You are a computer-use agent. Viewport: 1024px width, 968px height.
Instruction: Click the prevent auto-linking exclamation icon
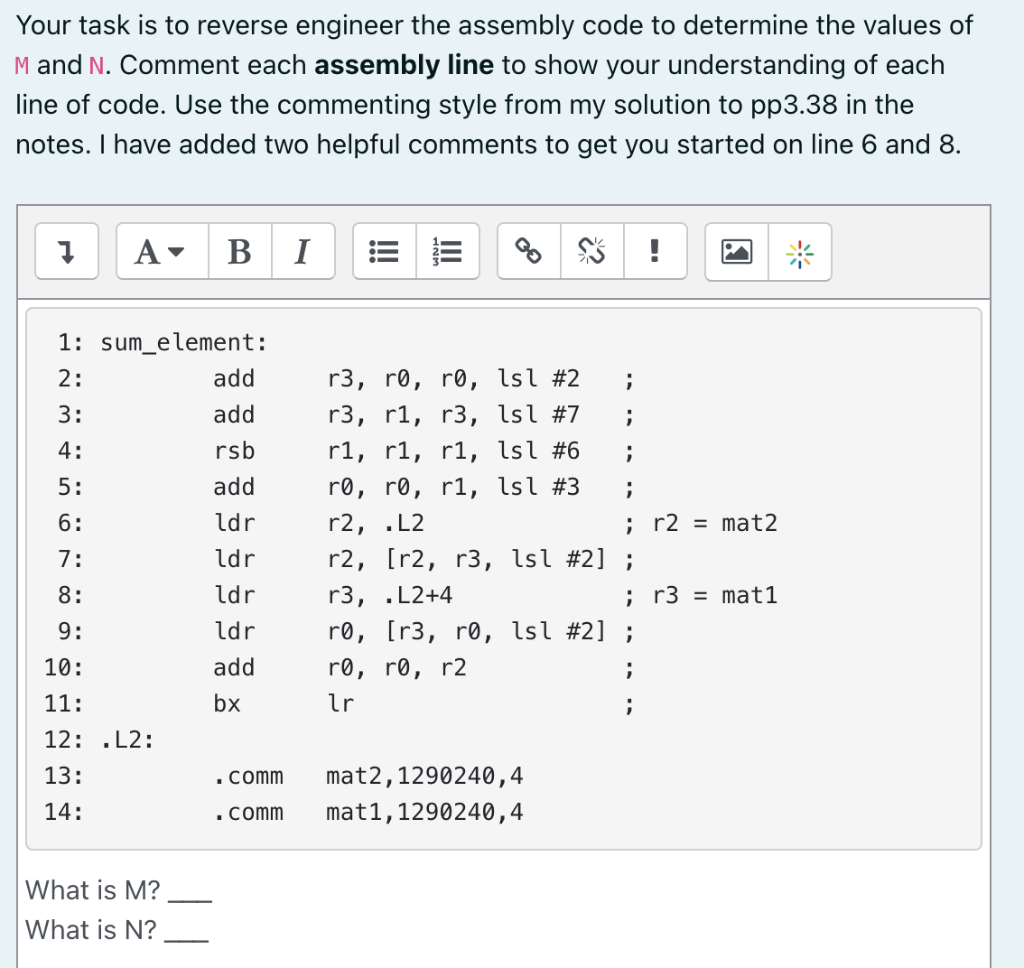pos(655,251)
